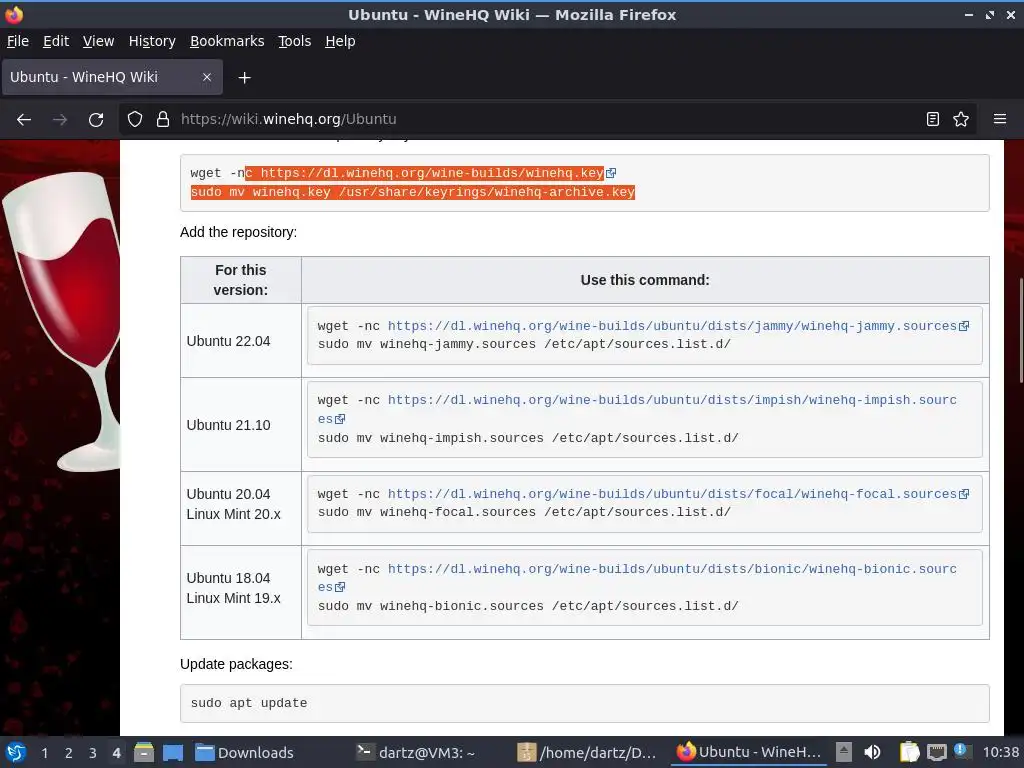Screen dimensions: 1024x768
Task: Click the URL address bar field
Action: 547,119
